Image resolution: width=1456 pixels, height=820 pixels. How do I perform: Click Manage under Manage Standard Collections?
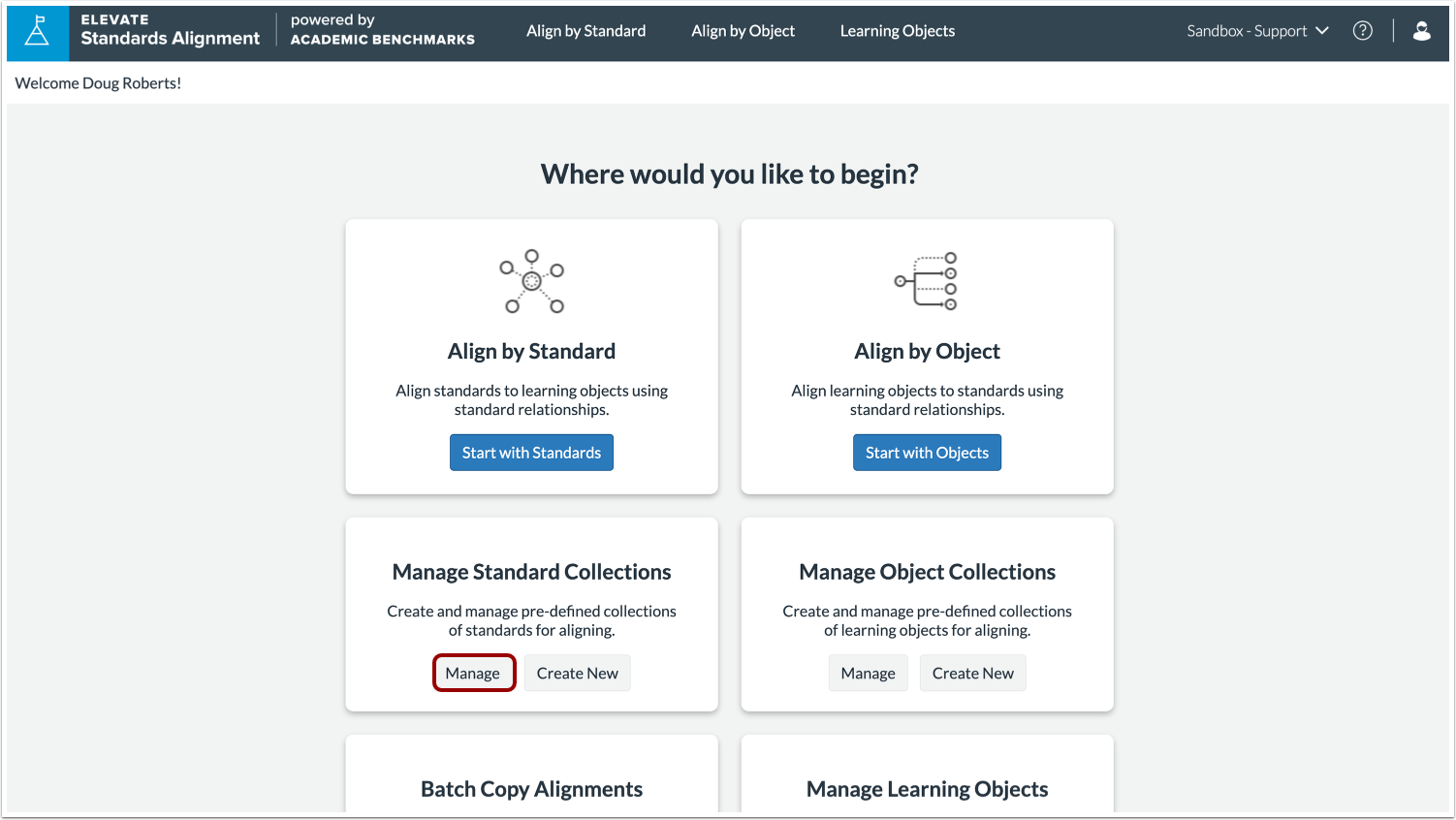pos(474,673)
